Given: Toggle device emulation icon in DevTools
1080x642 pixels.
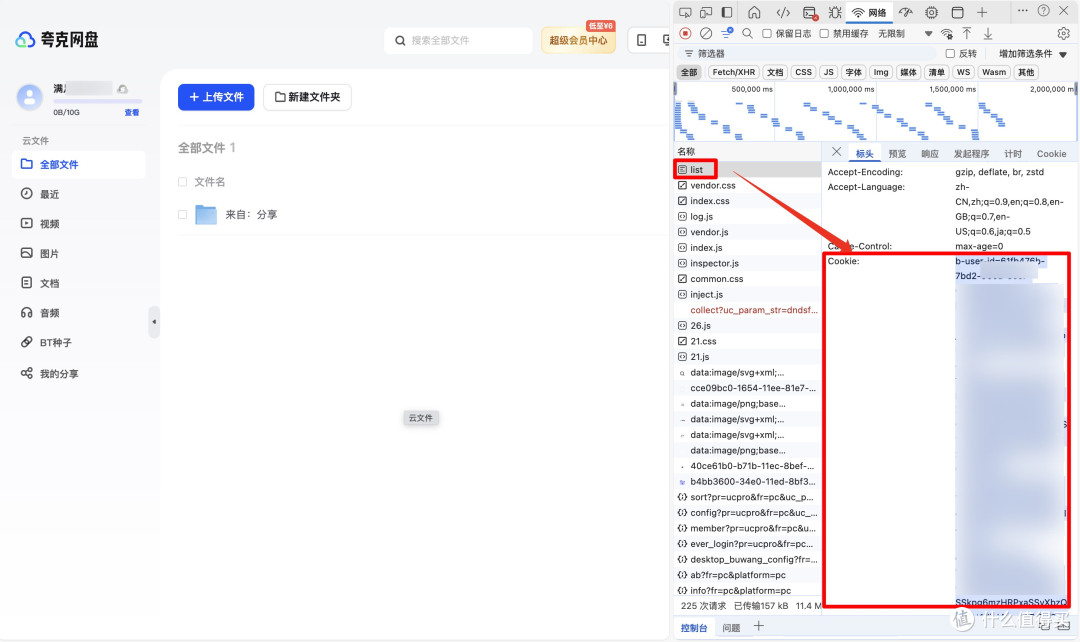Looking at the screenshot, I should click(706, 12).
